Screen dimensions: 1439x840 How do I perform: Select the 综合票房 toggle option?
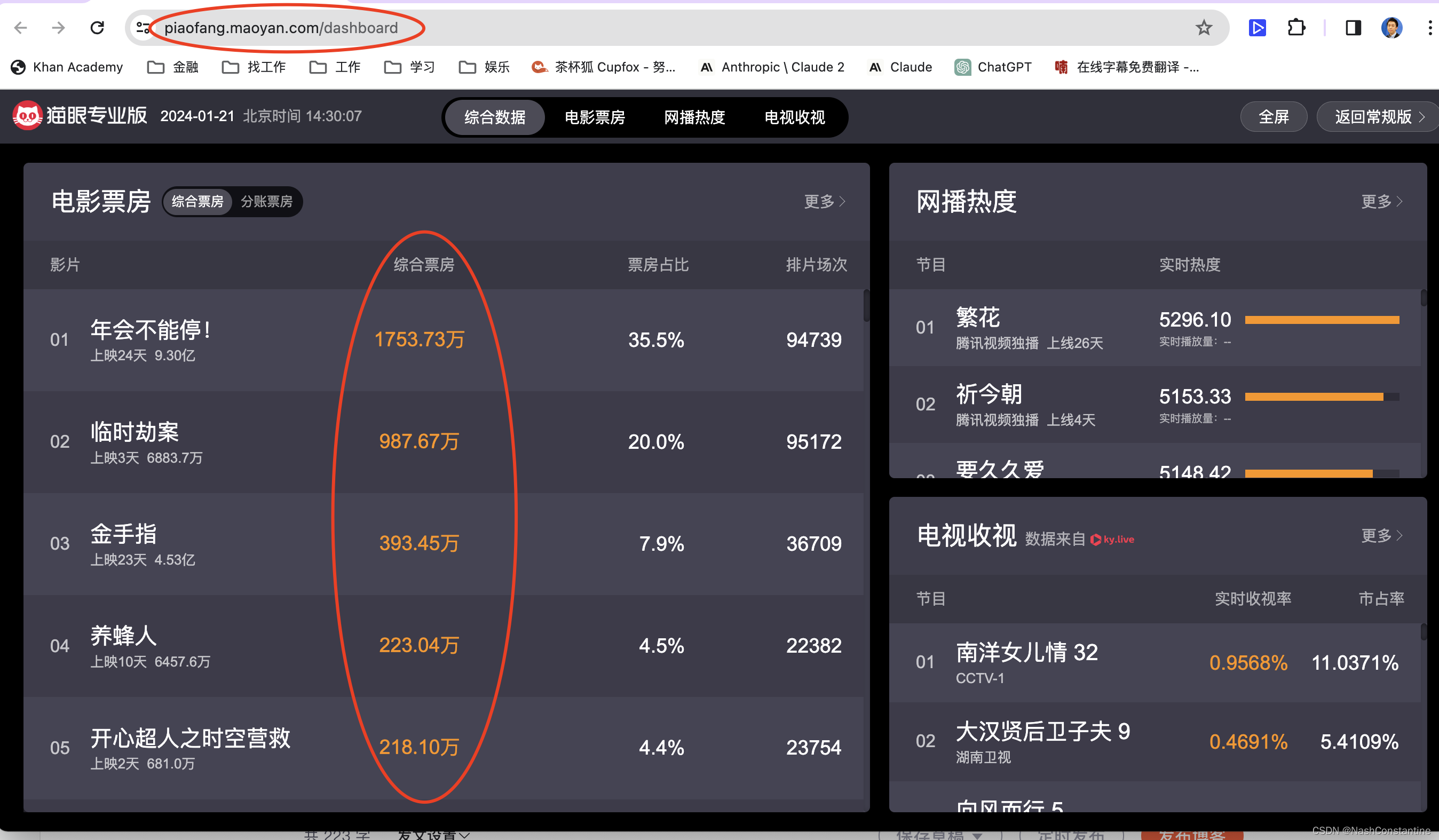197,202
